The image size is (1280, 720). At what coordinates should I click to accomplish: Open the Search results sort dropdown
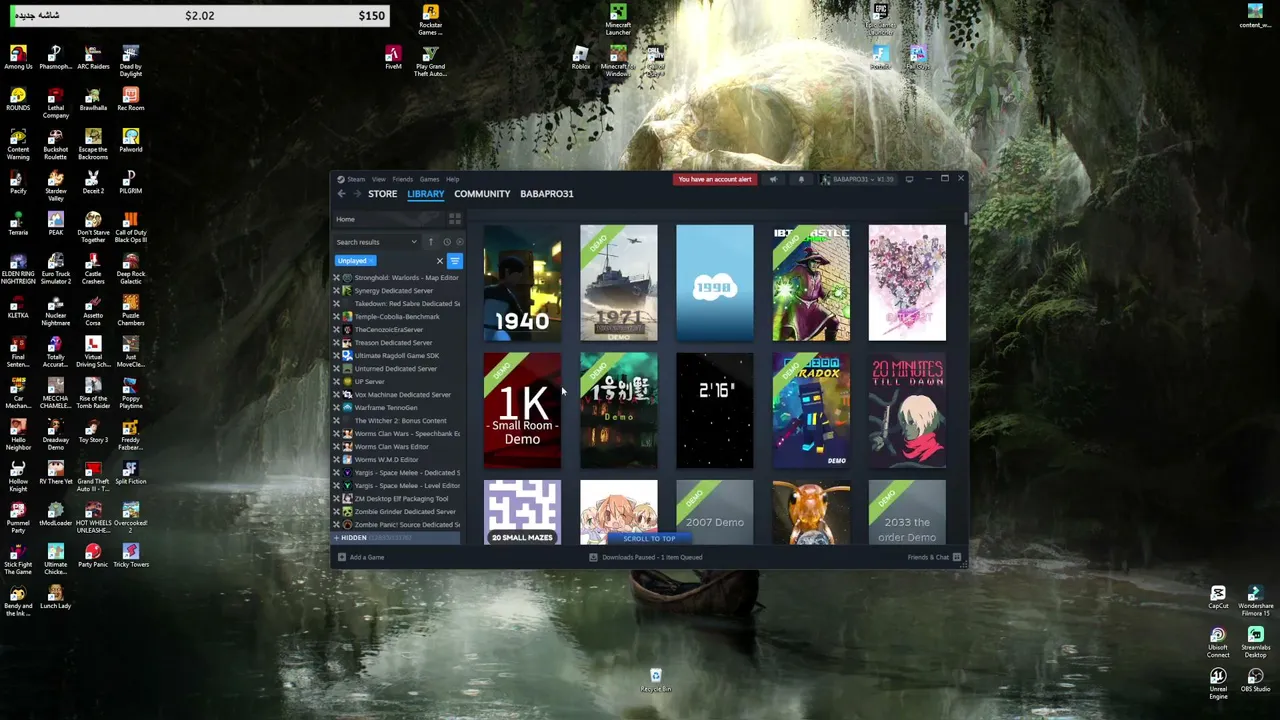click(377, 242)
